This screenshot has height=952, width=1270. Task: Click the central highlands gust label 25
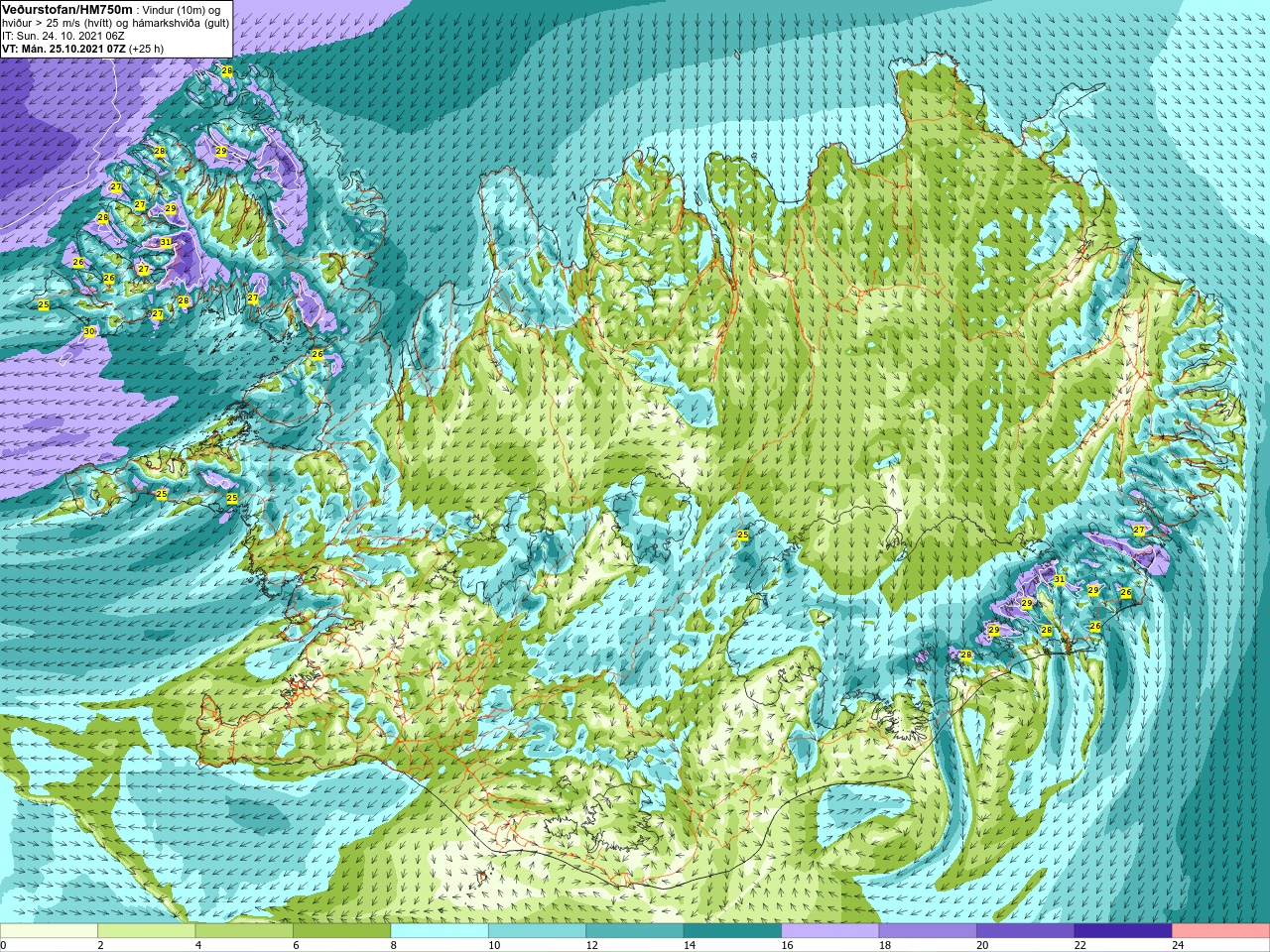coord(743,535)
